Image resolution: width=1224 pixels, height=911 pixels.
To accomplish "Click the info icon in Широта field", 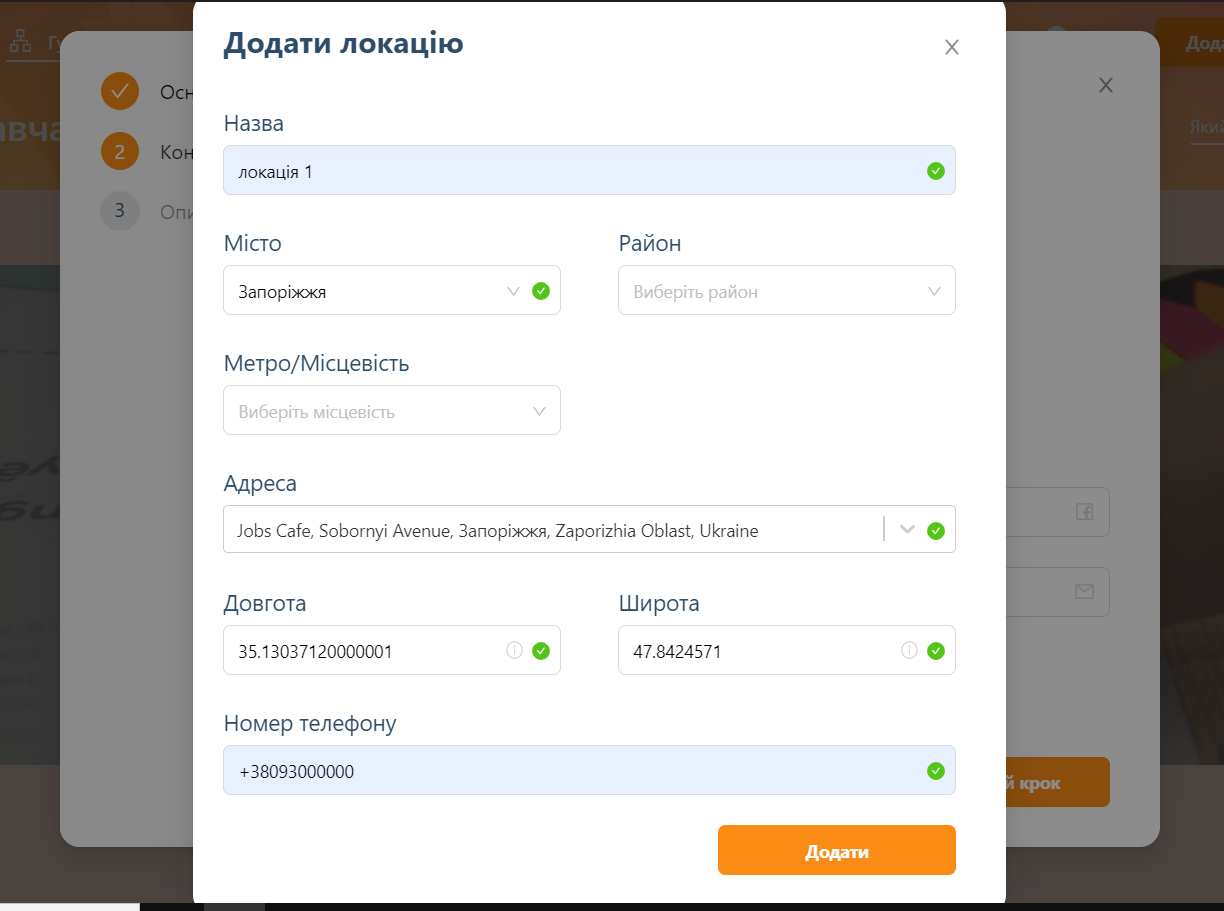I will 909,650.
